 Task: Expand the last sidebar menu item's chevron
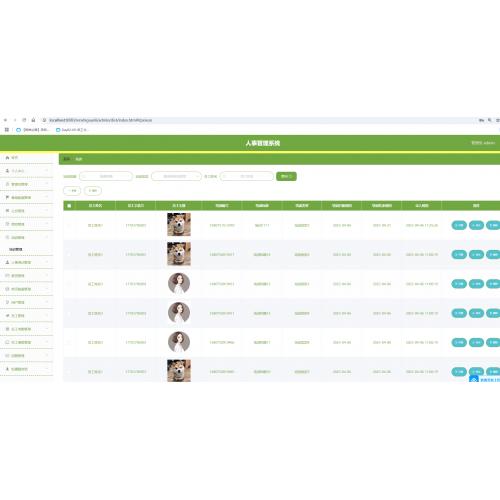47,369
